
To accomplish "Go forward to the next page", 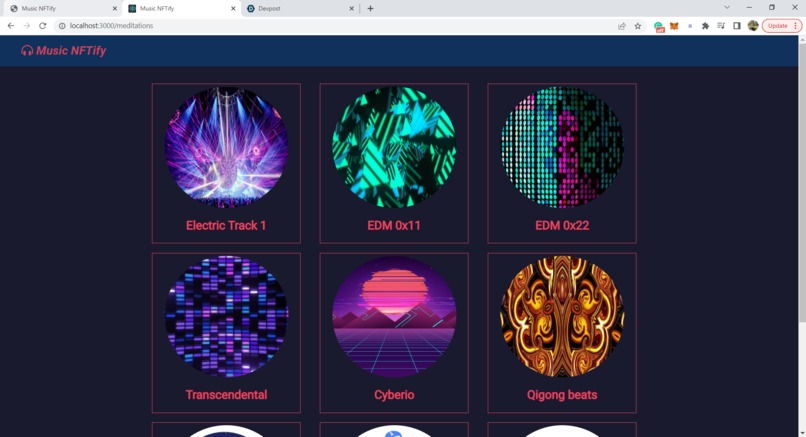I will (x=27, y=26).
